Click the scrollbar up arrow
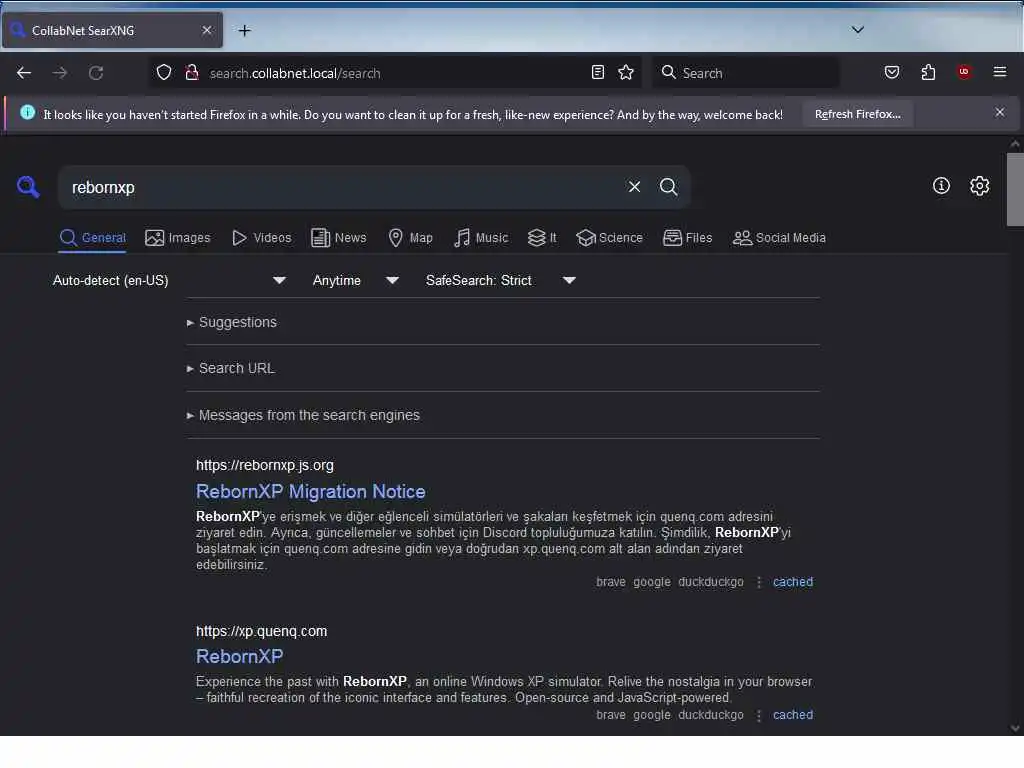1024x768 pixels. [1015, 144]
